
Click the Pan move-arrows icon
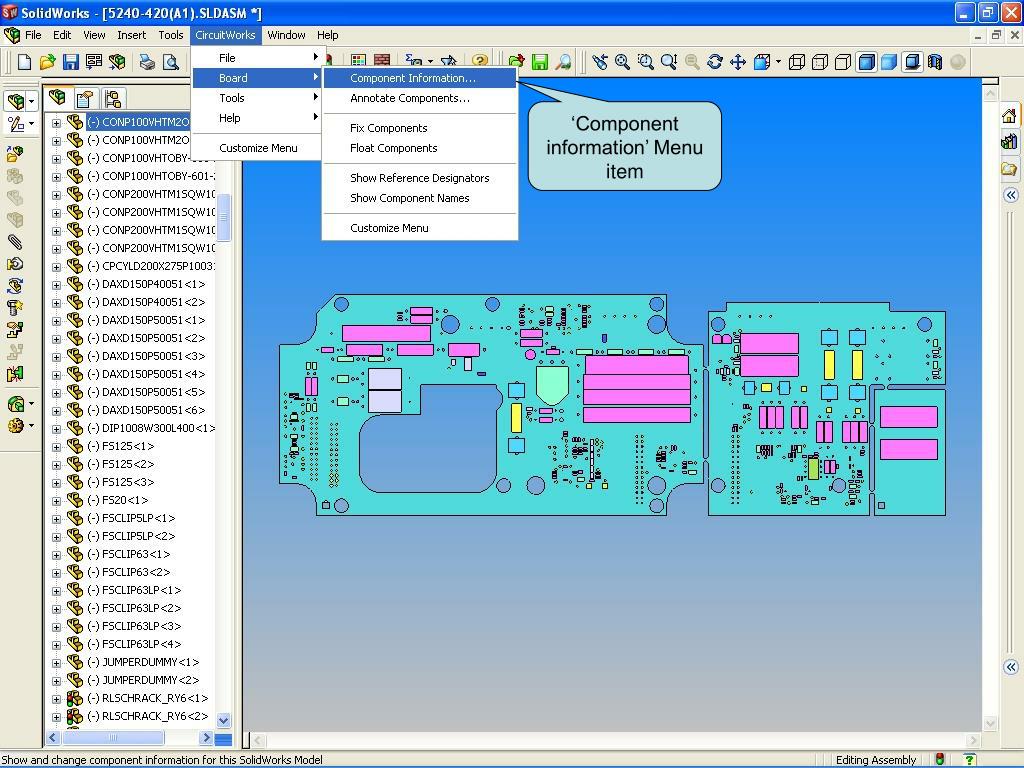tap(738, 62)
